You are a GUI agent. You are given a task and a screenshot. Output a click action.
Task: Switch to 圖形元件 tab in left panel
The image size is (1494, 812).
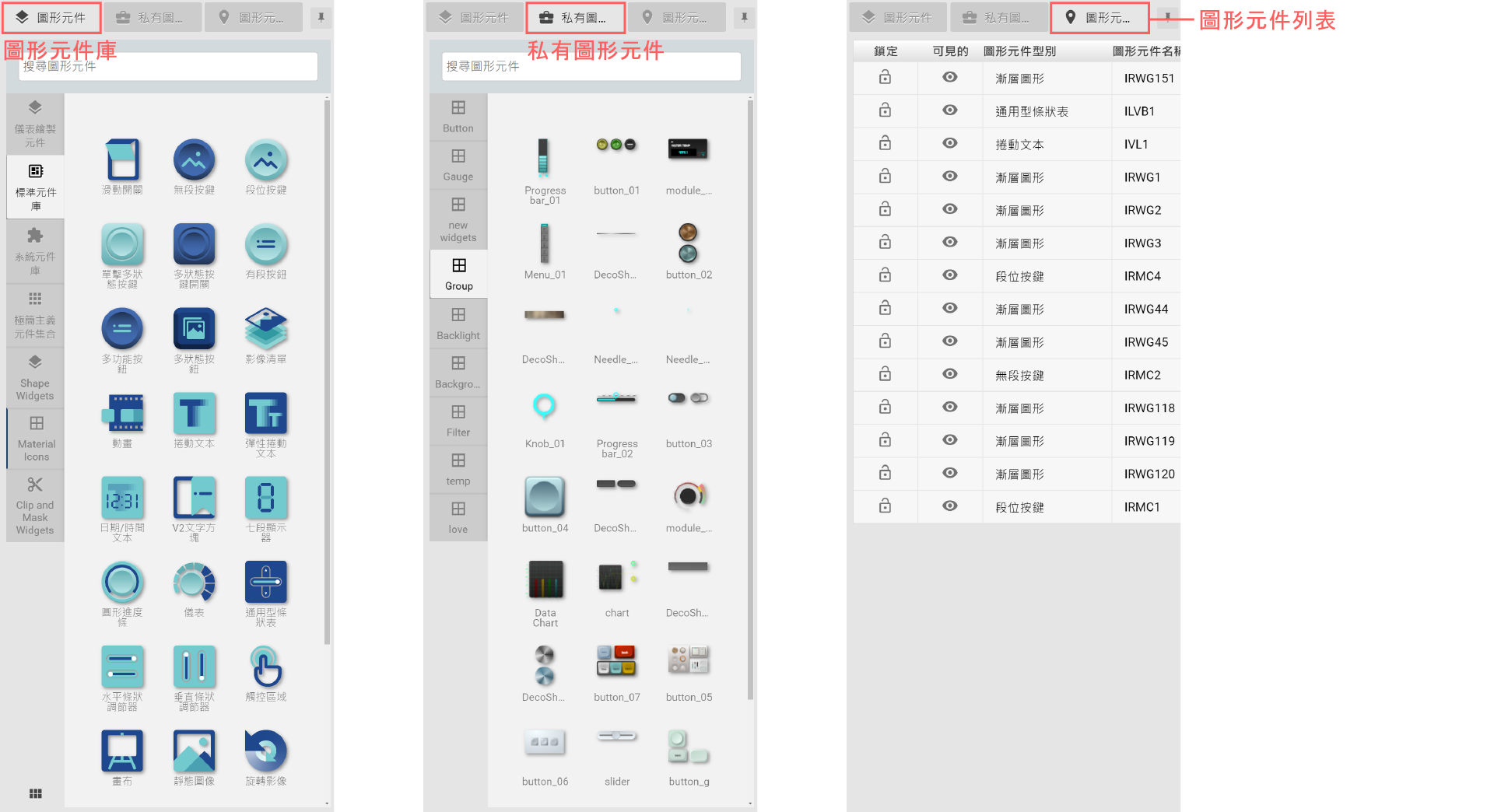coord(51,17)
